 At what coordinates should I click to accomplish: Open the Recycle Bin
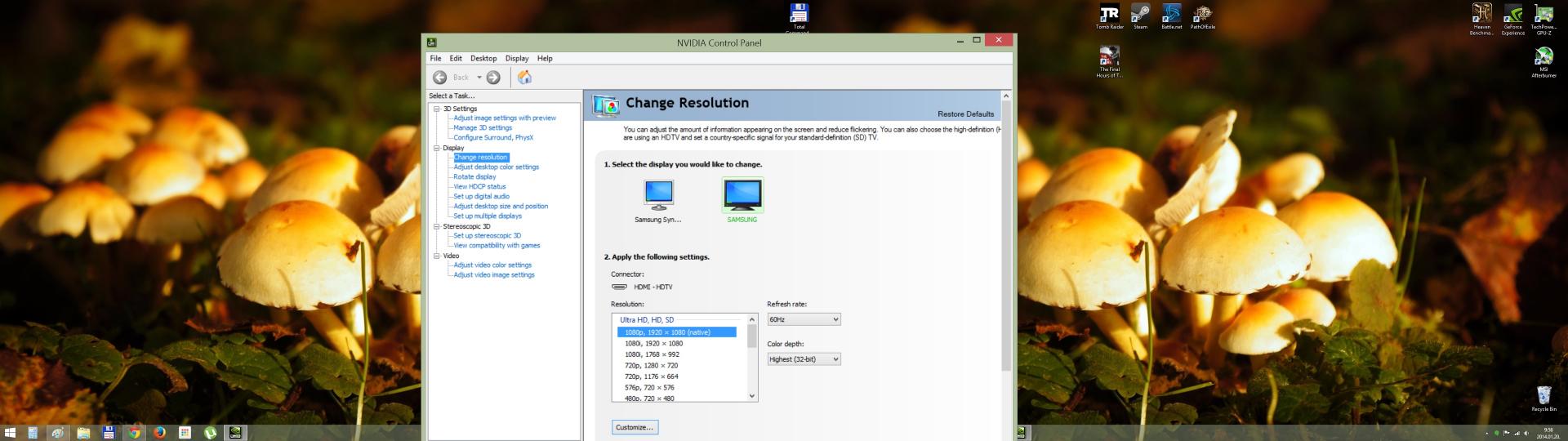coord(1543,398)
